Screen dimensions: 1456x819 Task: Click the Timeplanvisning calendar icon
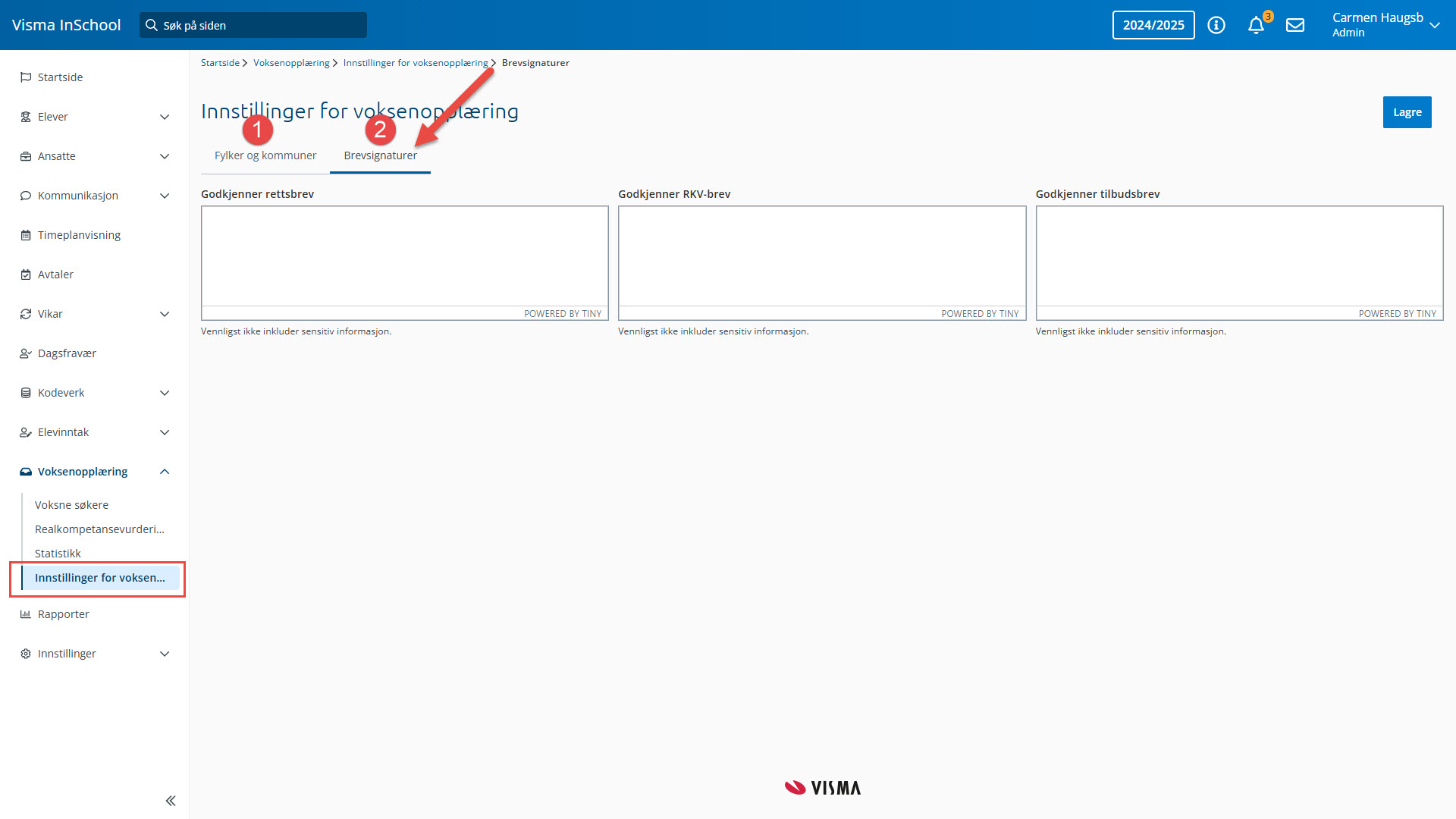click(x=26, y=235)
